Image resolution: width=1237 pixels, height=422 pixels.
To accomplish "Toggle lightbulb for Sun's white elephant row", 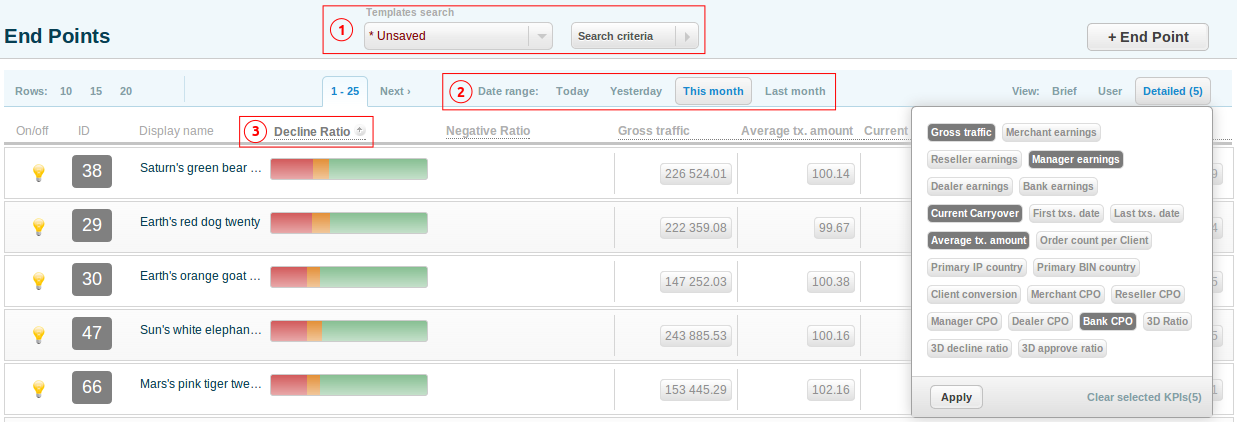I will click(38, 334).
